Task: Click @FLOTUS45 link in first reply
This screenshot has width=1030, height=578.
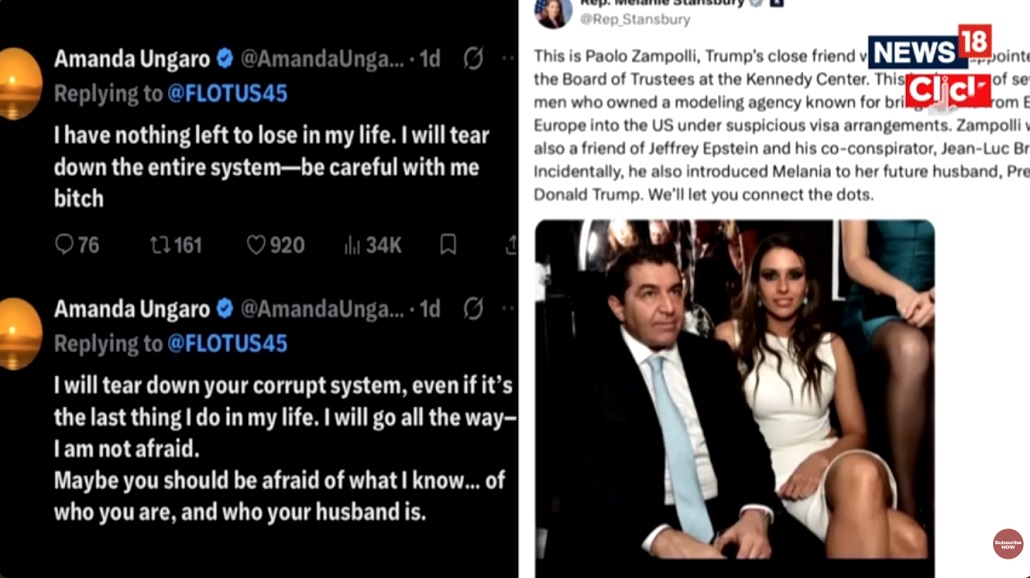Action: pos(227,94)
